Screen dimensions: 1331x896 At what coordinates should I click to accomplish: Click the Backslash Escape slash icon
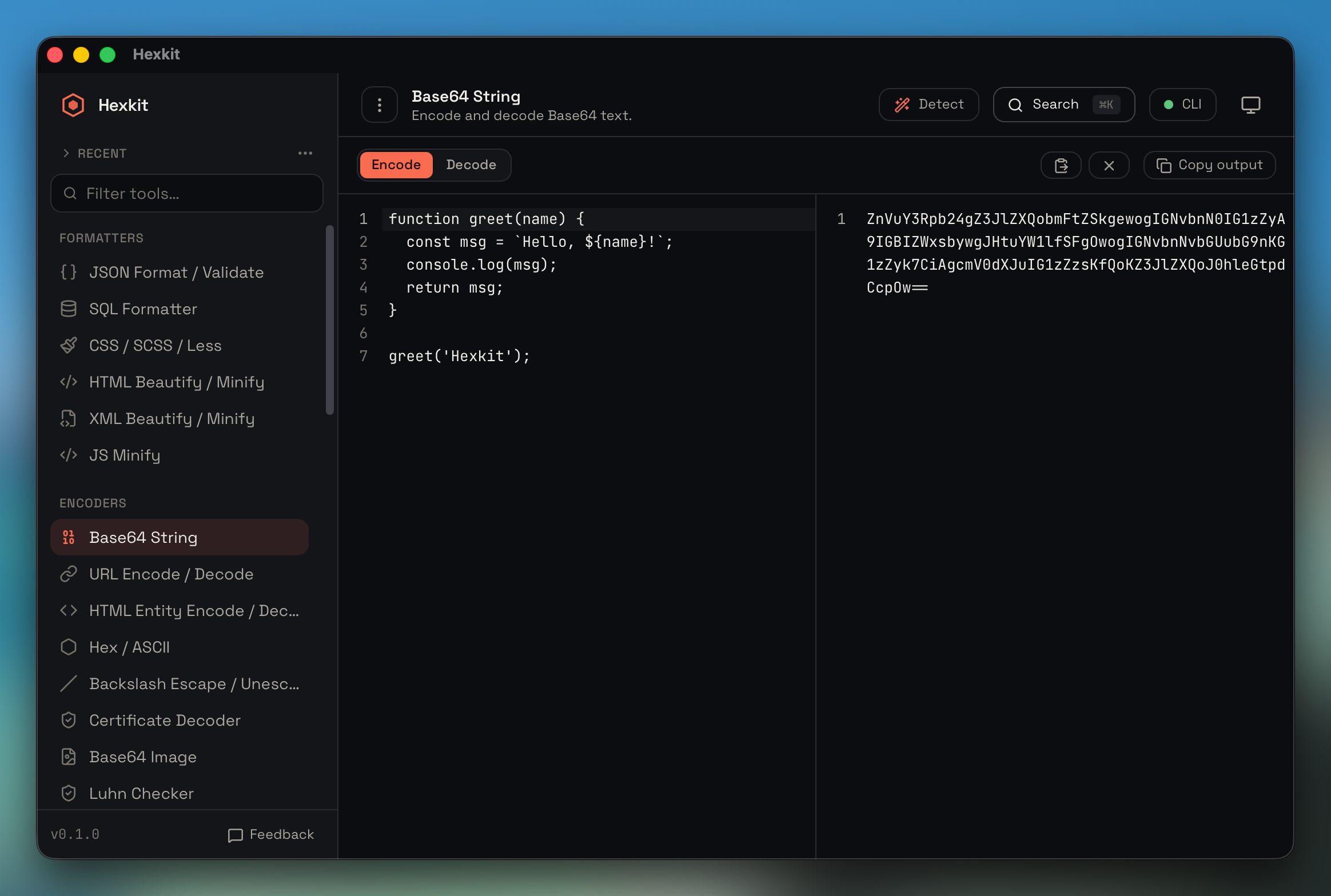69,684
